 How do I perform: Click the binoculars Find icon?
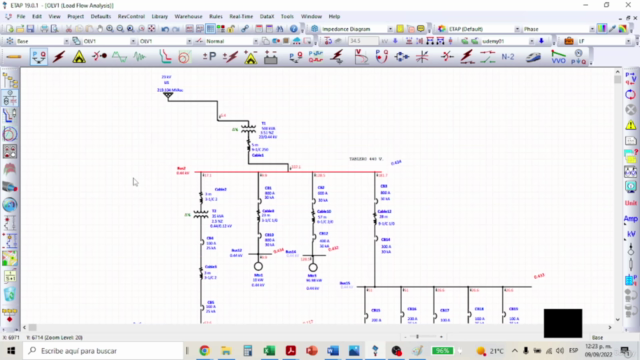[x=280, y=29]
